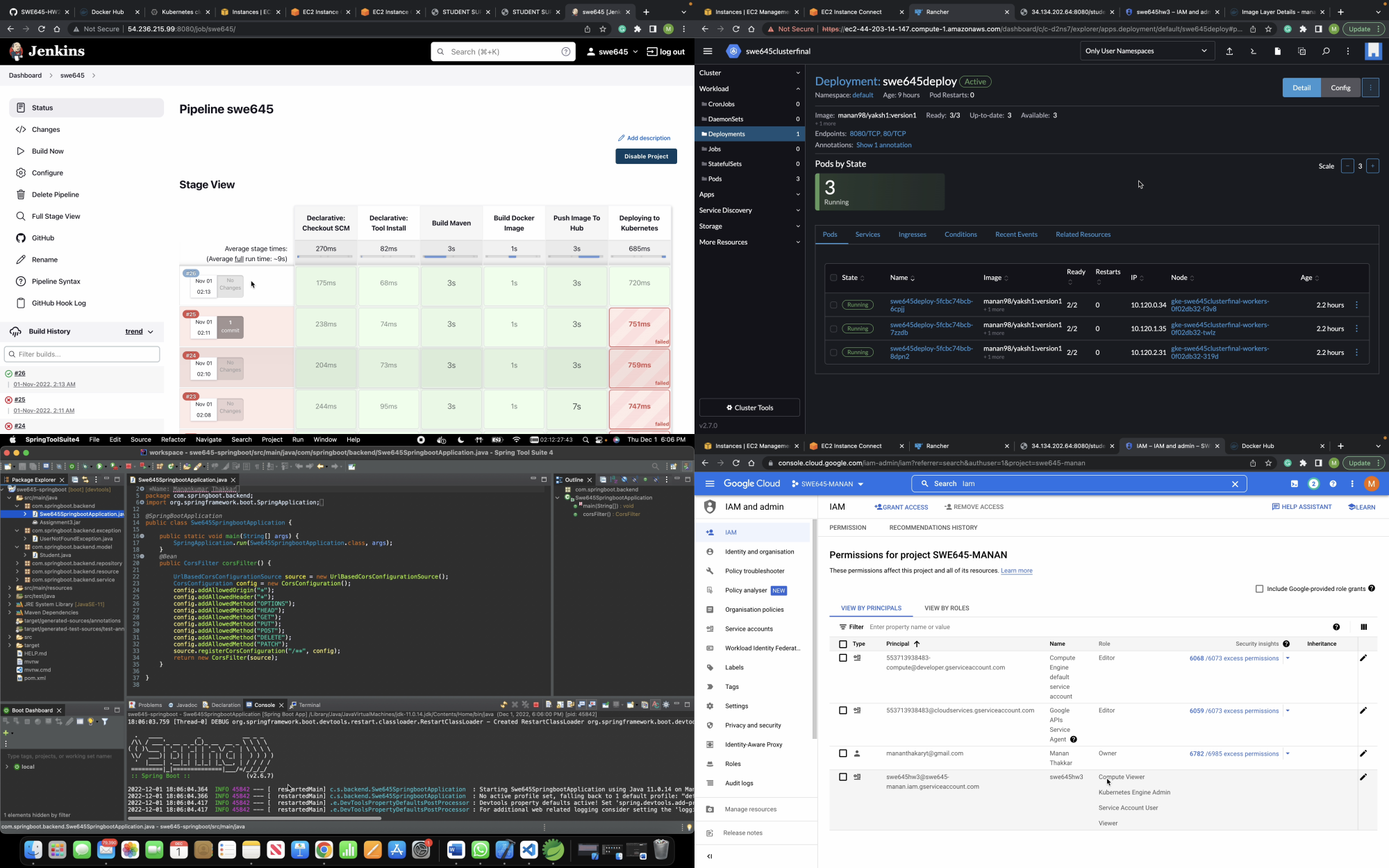Screen dimensions: 1389x868
Task: Open Chrome from the macOS dock
Action: pyautogui.click(x=324, y=850)
